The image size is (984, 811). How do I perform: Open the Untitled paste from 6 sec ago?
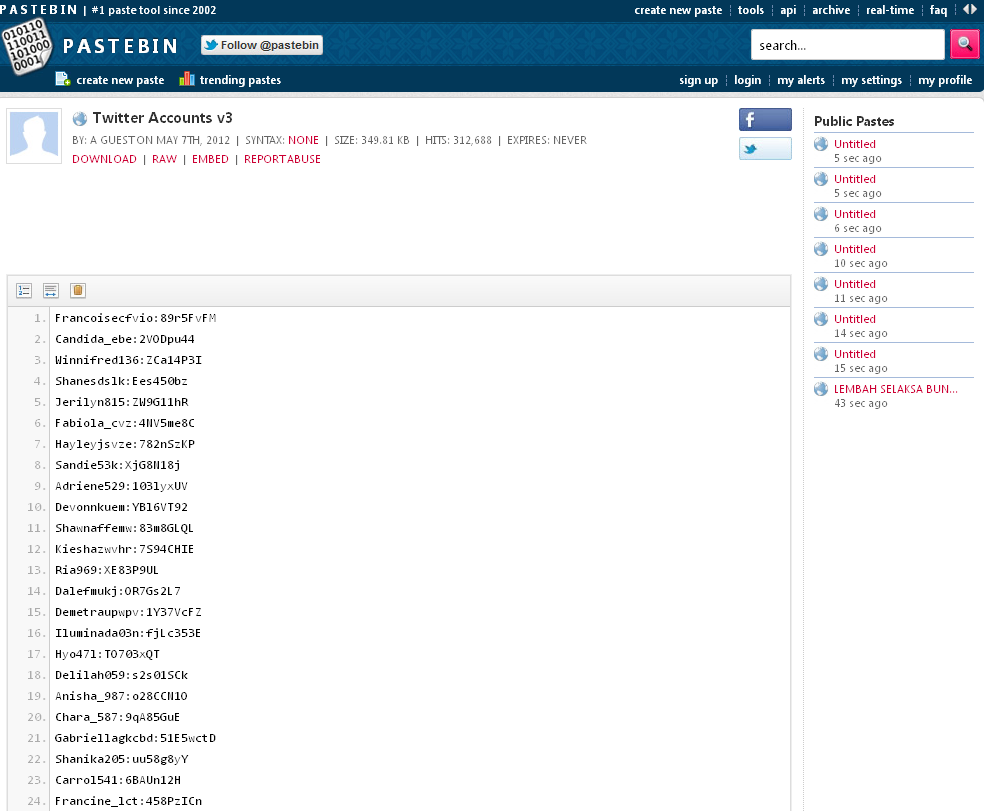(855, 214)
